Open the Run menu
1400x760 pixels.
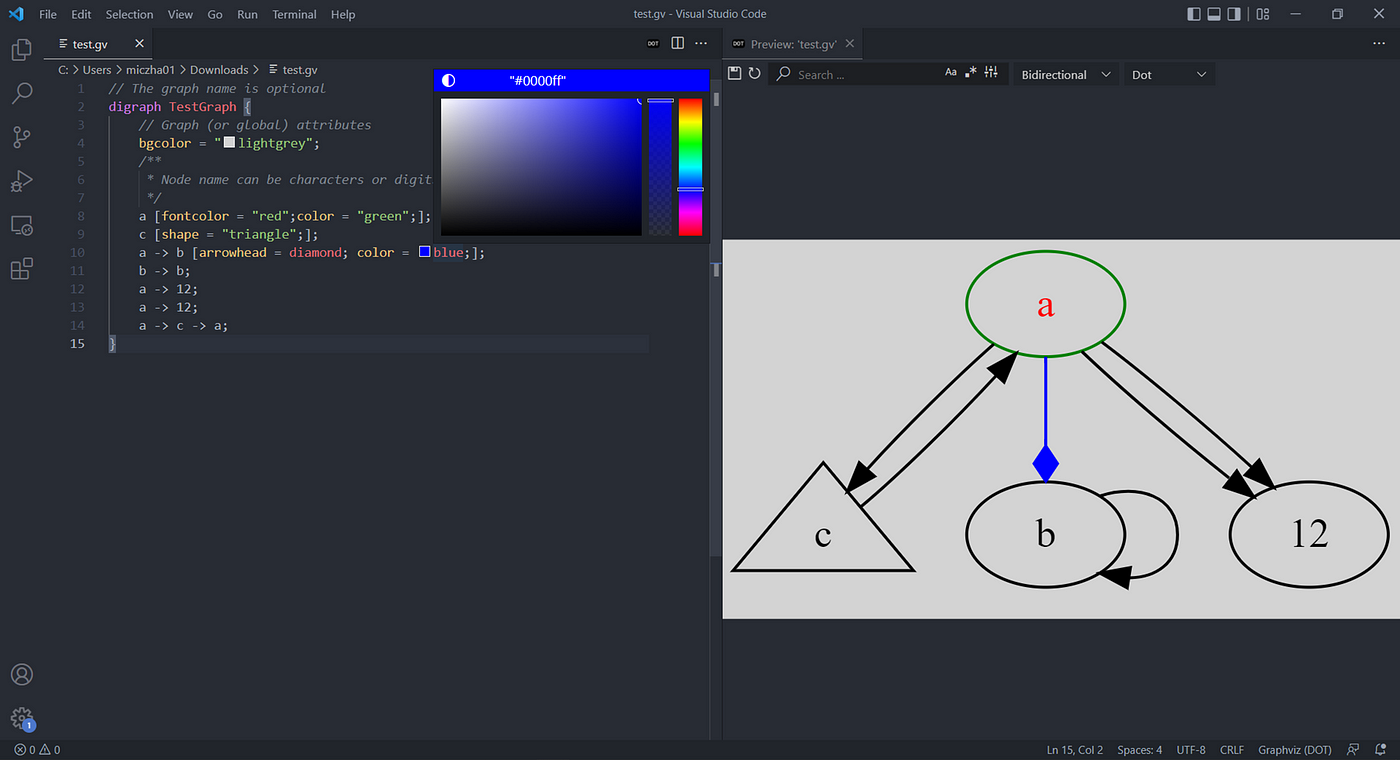(x=247, y=14)
